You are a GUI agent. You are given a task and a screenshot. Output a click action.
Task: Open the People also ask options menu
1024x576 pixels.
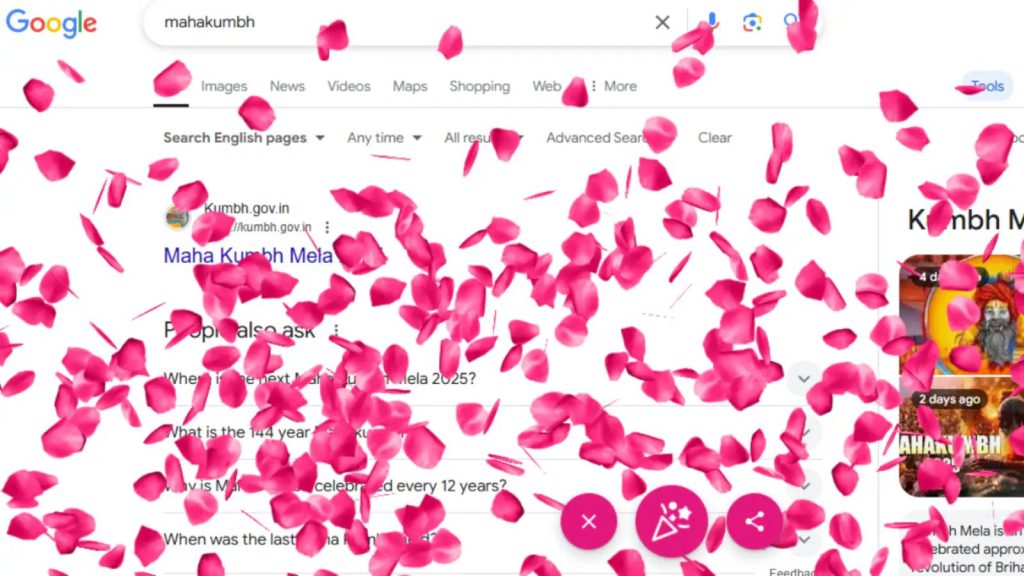pyautogui.click(x=336, y=330)
